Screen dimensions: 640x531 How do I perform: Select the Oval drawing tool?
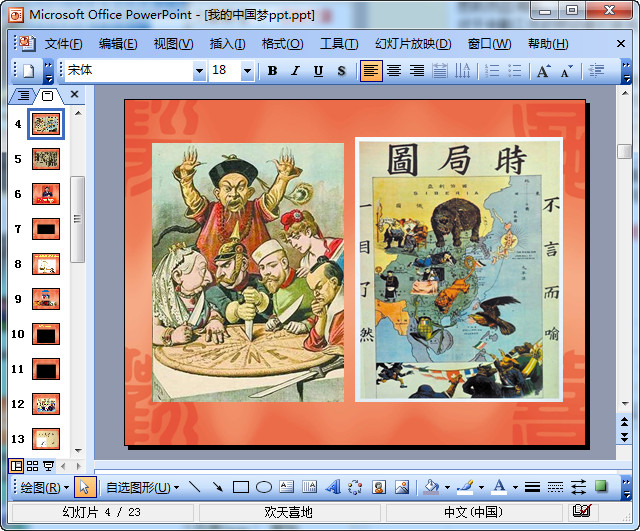point(264,487)
